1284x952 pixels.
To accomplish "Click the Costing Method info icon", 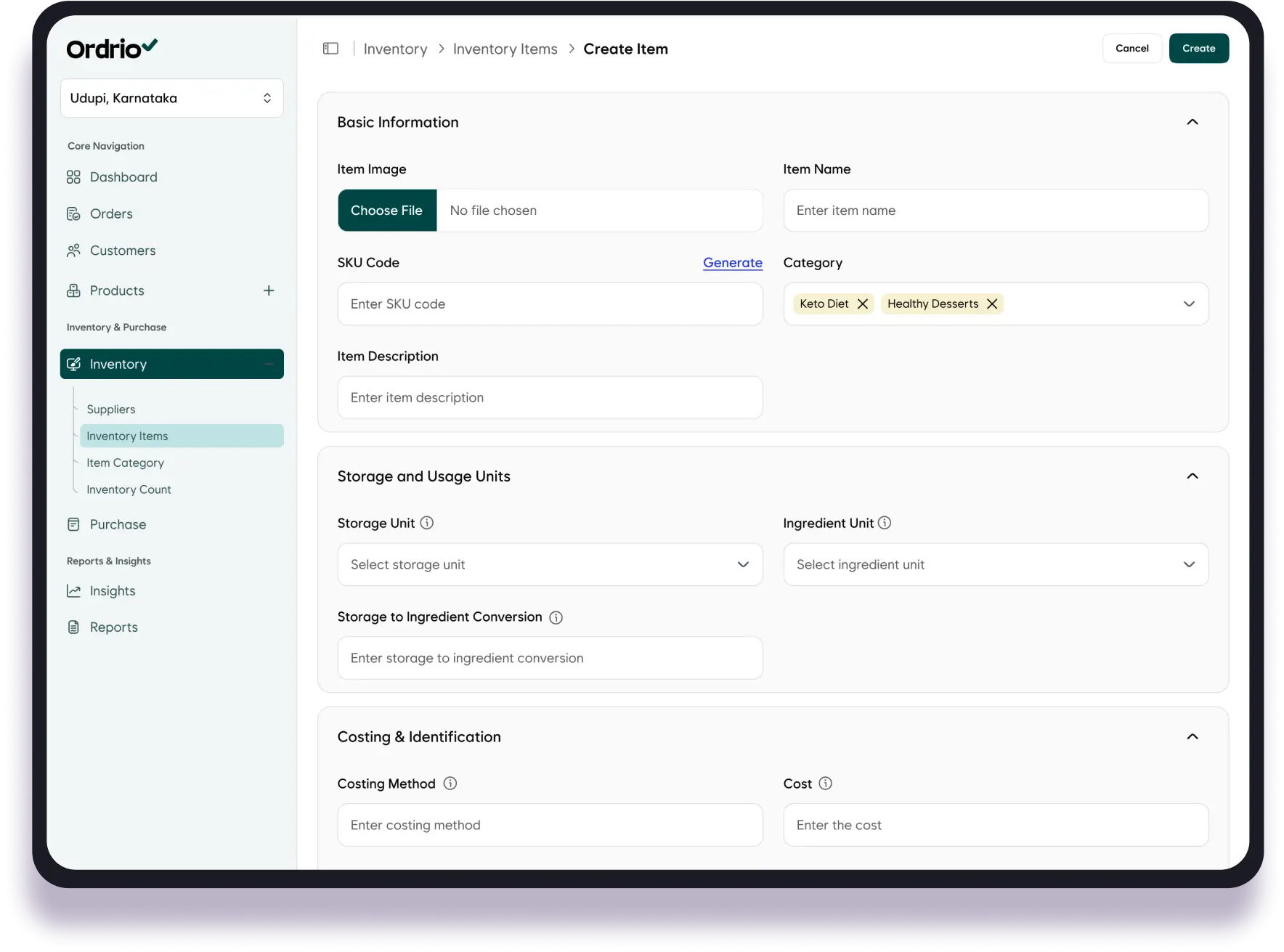I will (x=450, y=784).
